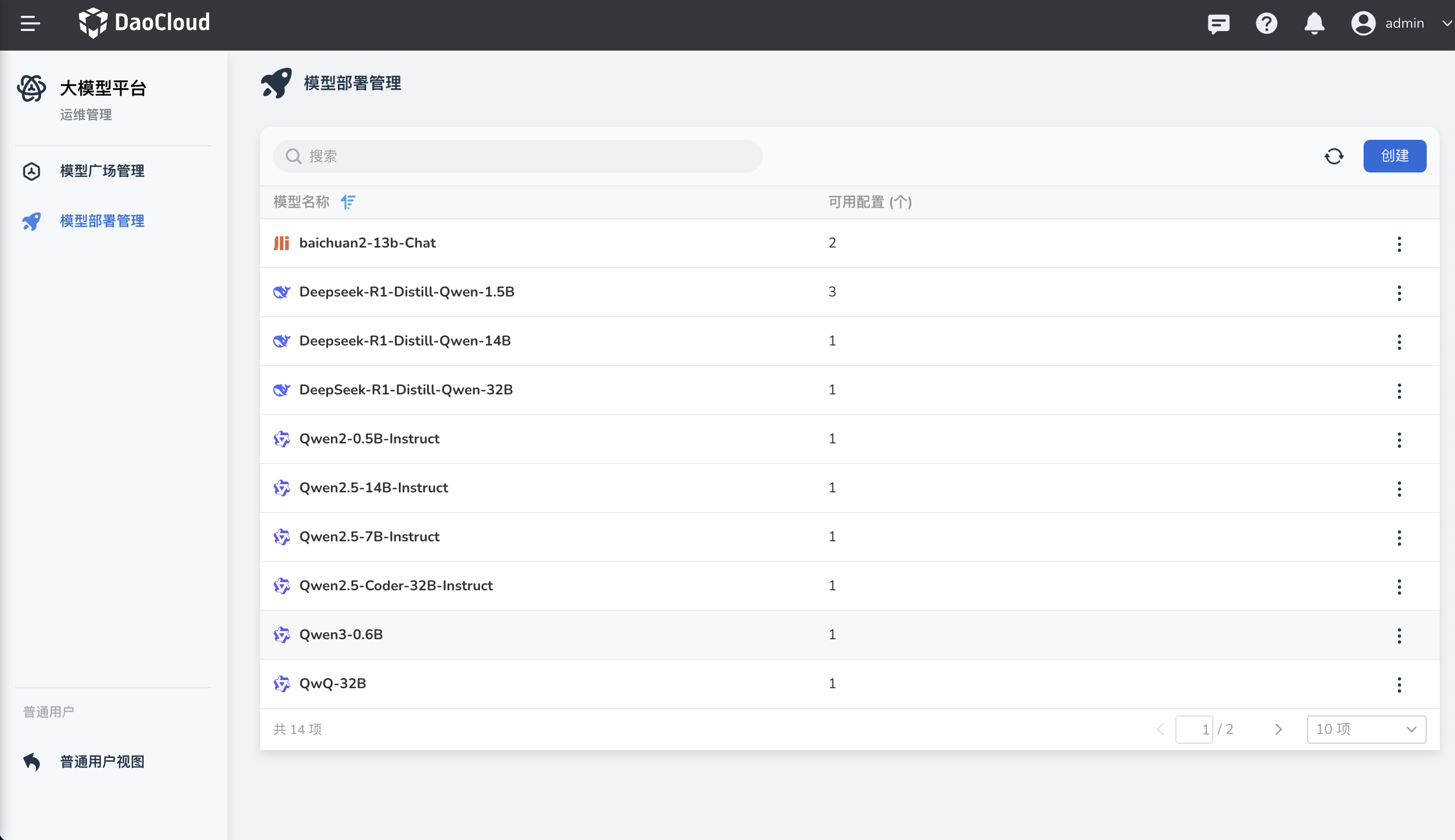1455x840 pixels.
Task: Open the more menu for baichuan2-13b-Chat
Action: 1399,244
